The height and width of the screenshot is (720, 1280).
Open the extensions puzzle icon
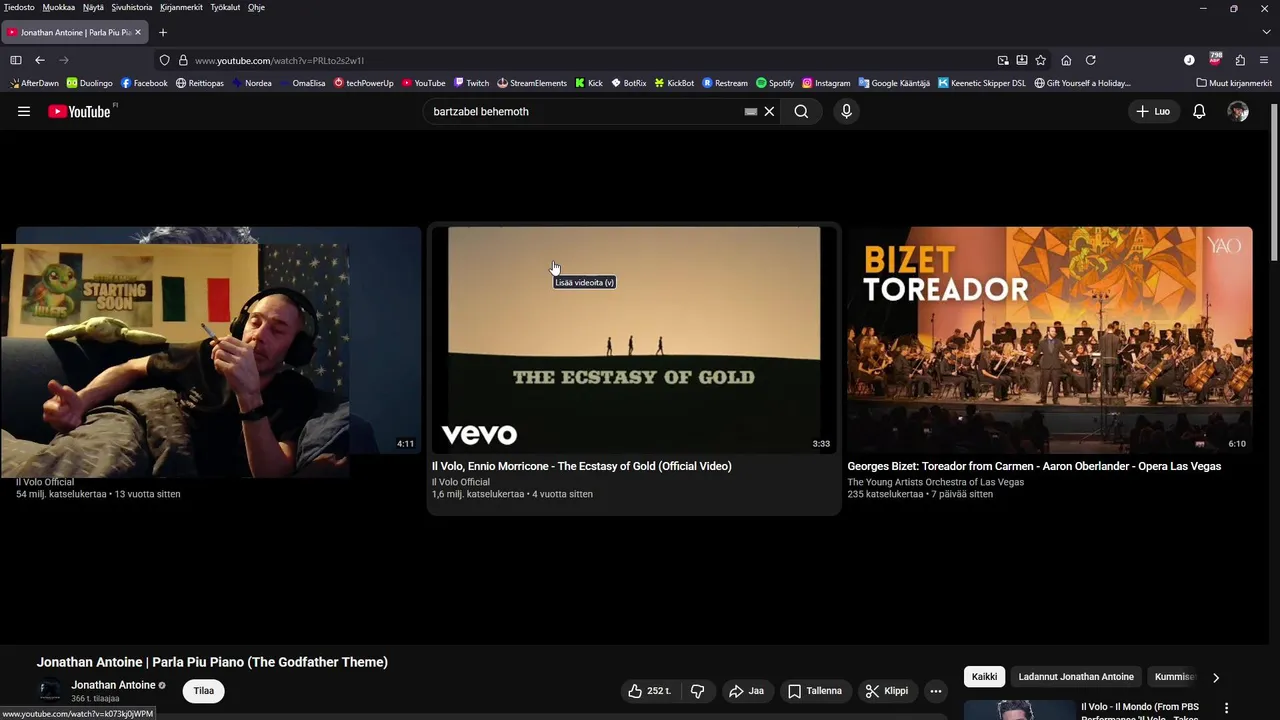click(1240, 60)
